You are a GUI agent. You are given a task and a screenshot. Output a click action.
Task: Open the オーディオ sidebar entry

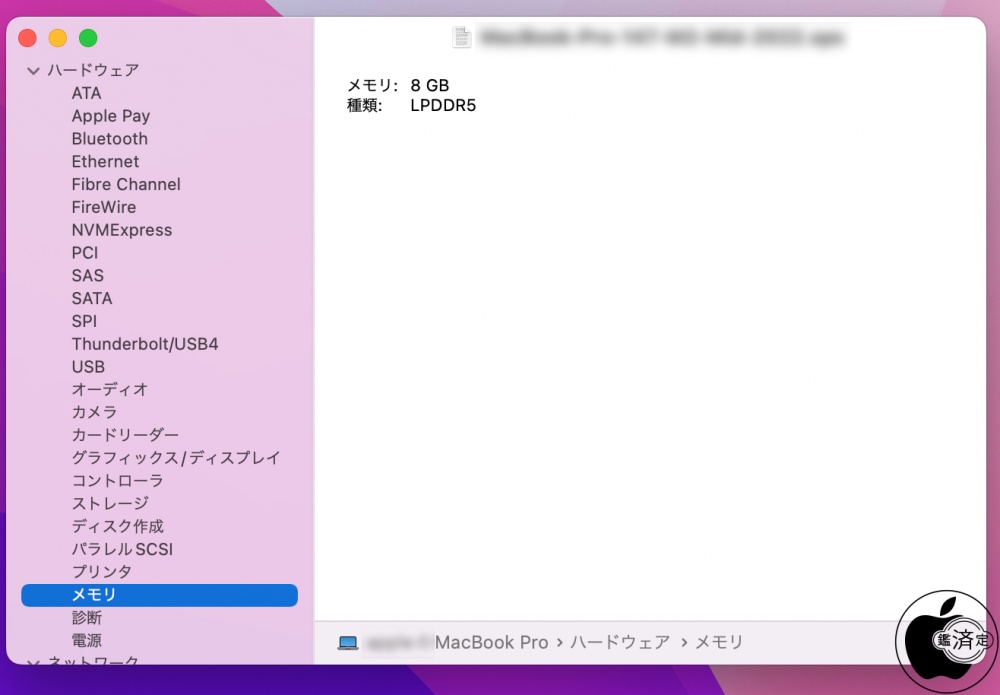click(110, 390)
